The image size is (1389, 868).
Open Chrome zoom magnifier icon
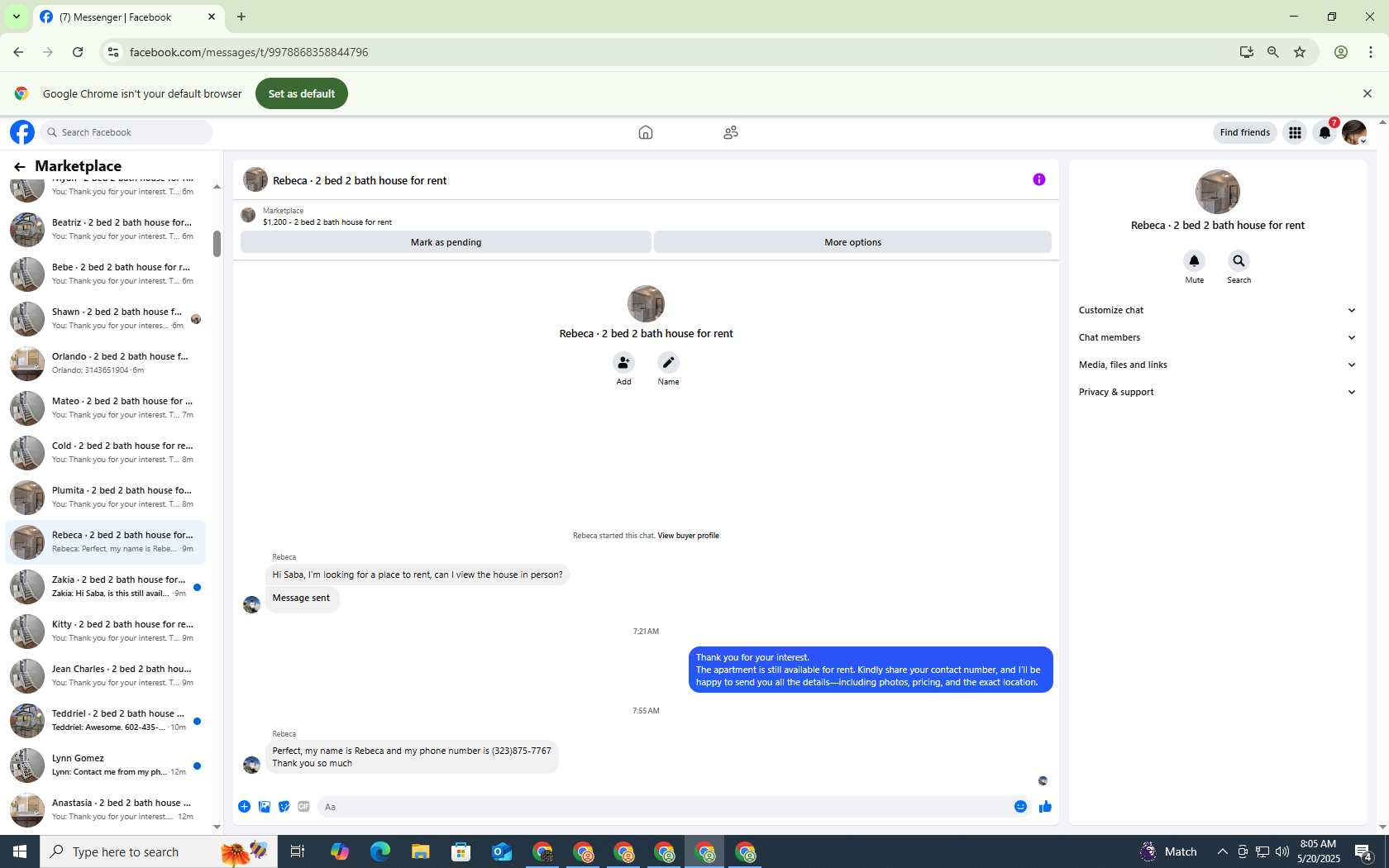coord(1273,52)
